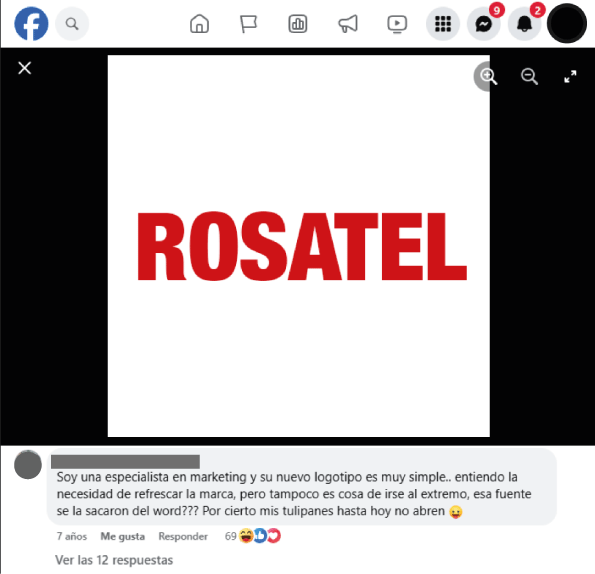Open the Watch video icon
The width and height of the screenshot is (595, 574).
[397, 24]
